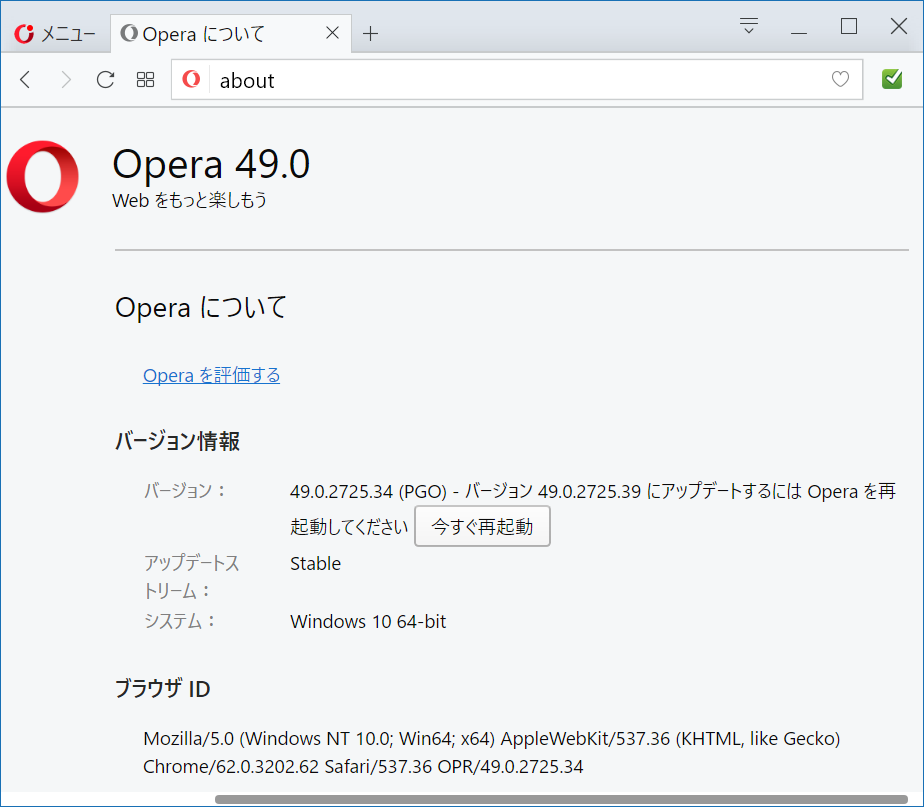
Task: Click the バージョン情報 heading
Action: point(177,441)
